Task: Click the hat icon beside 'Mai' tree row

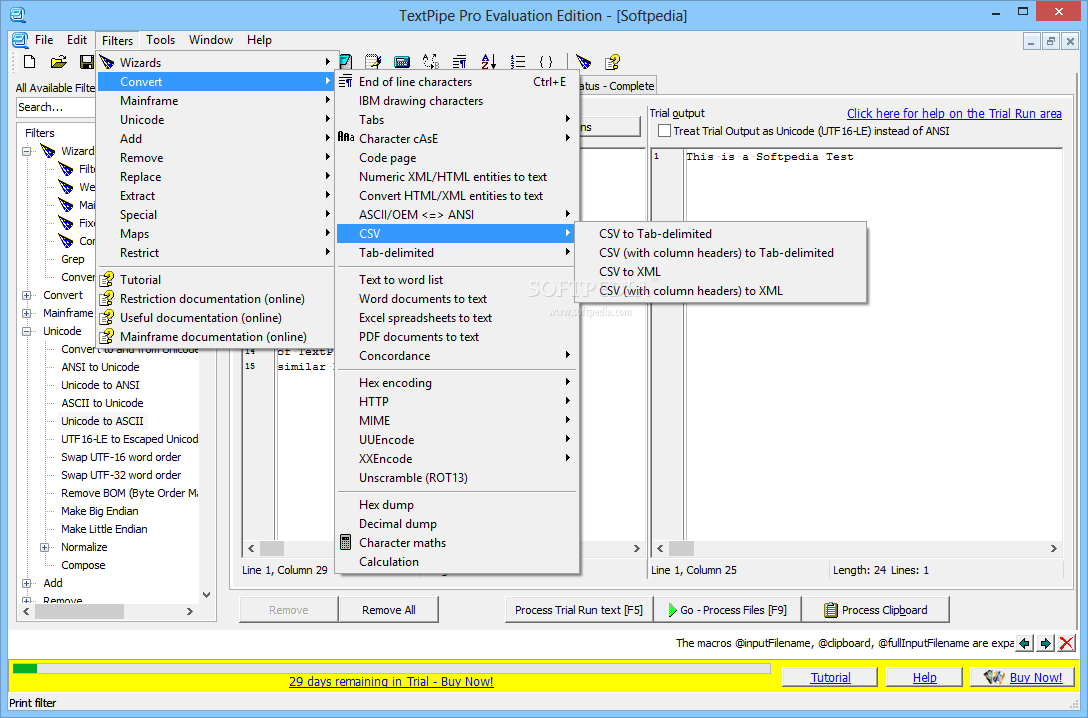Action: point(66,205)
